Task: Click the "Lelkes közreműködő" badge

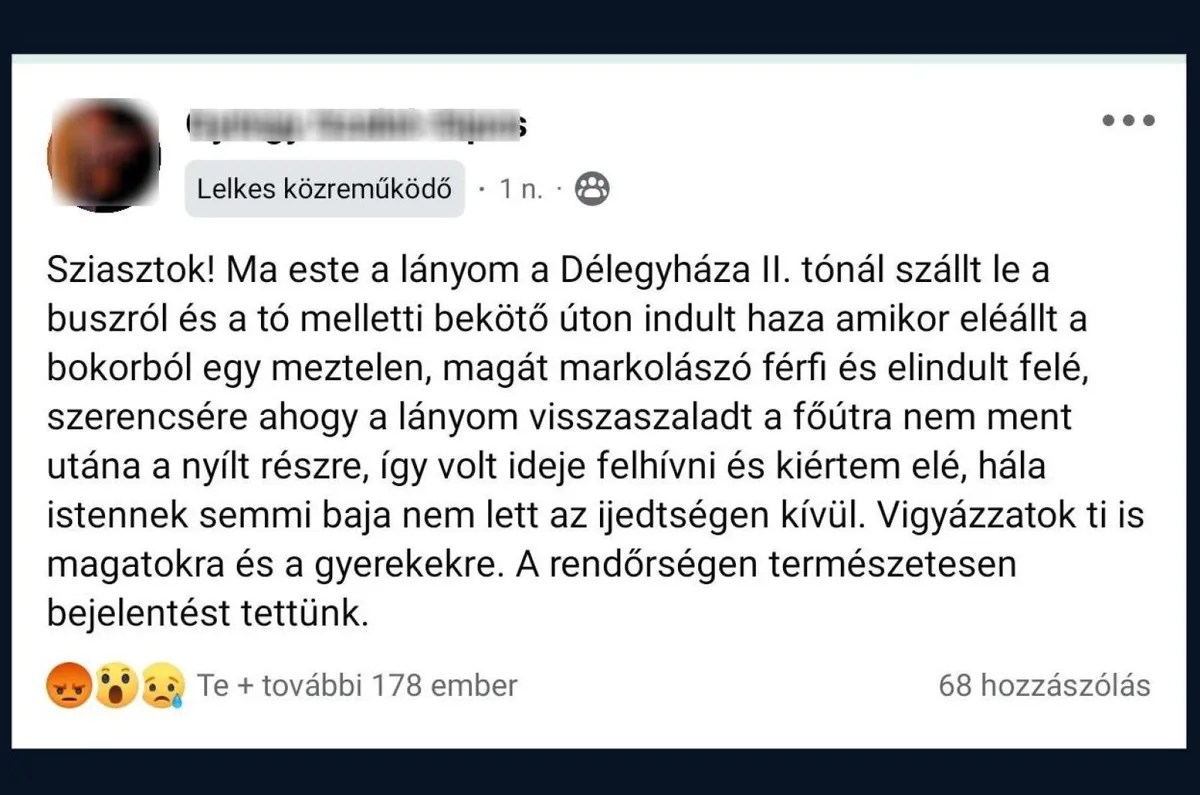Action: tap(324, 189)
